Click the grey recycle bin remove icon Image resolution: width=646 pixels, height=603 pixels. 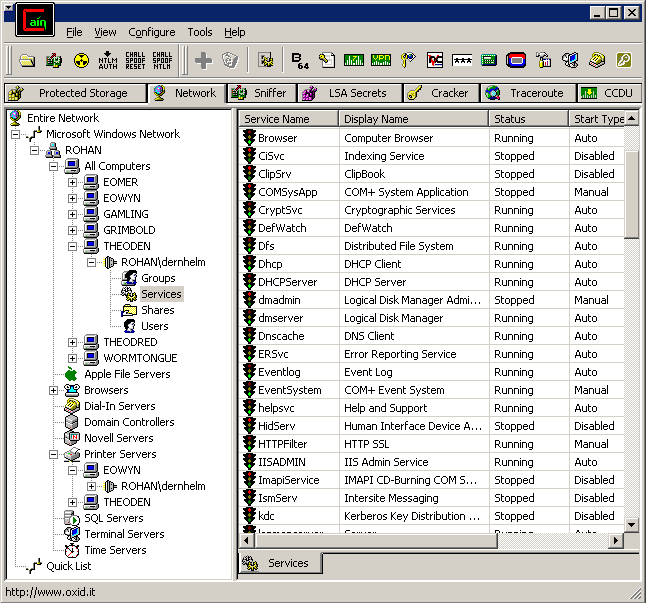pos(230,61)
